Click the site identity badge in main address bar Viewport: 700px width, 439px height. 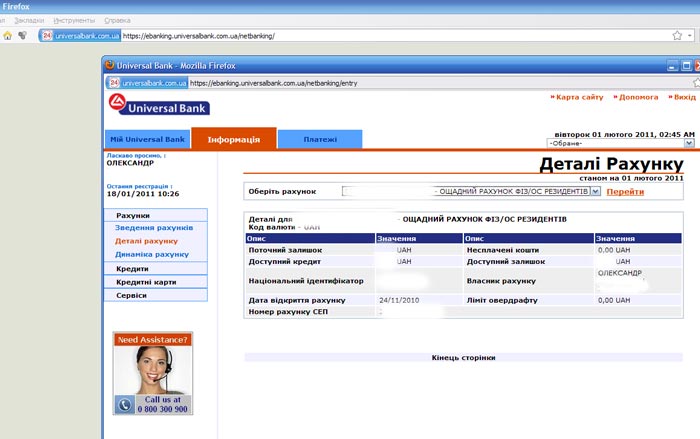click(x=80, y=36)
